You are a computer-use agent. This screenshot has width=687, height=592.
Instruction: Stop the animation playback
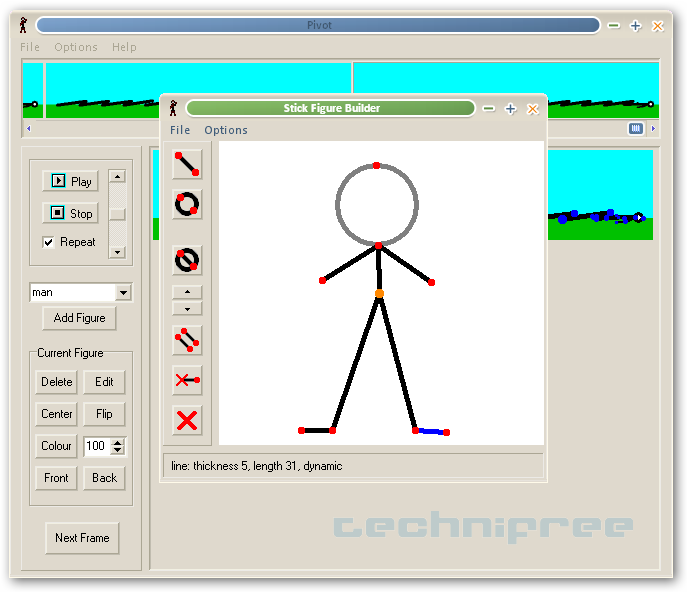click(x=71, y=213)
